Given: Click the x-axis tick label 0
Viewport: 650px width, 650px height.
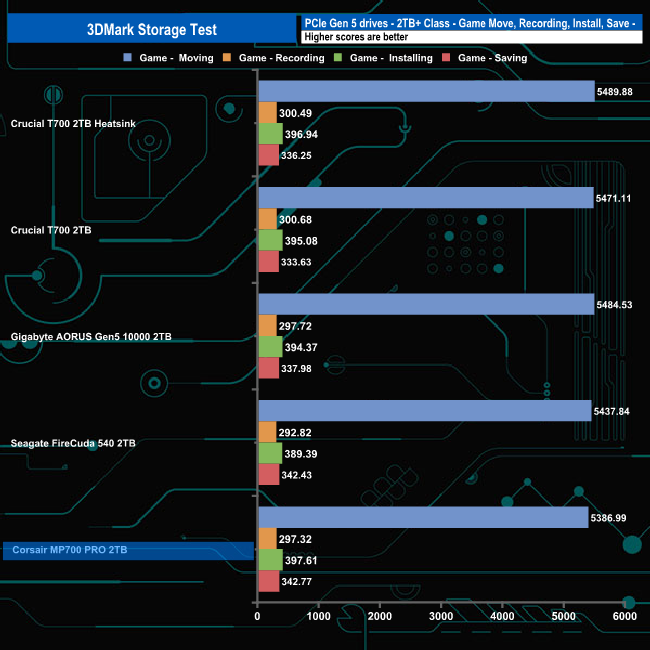Looking at the screenshot, I should tap(257, 616).
